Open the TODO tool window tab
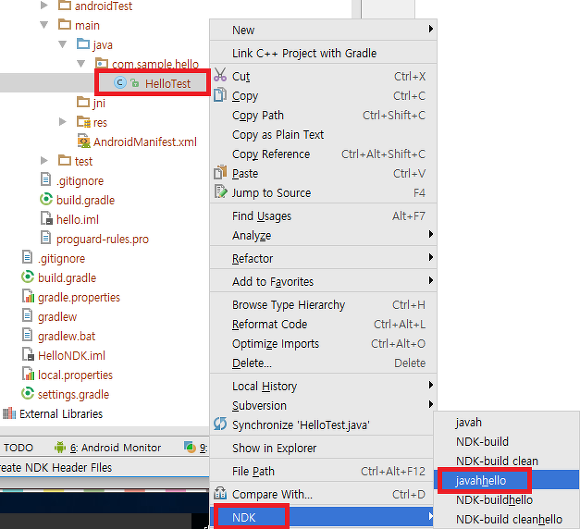Image resolution: width=580 pixels, height=529 pixels. tap(18, 447)
